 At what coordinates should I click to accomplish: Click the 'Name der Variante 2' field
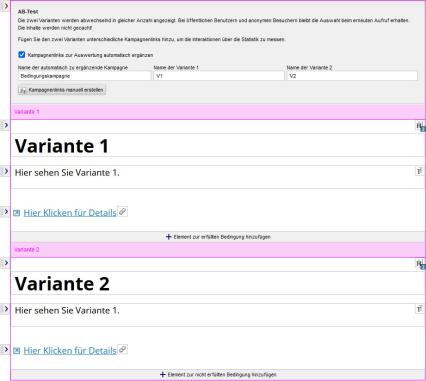coord(352,76)
